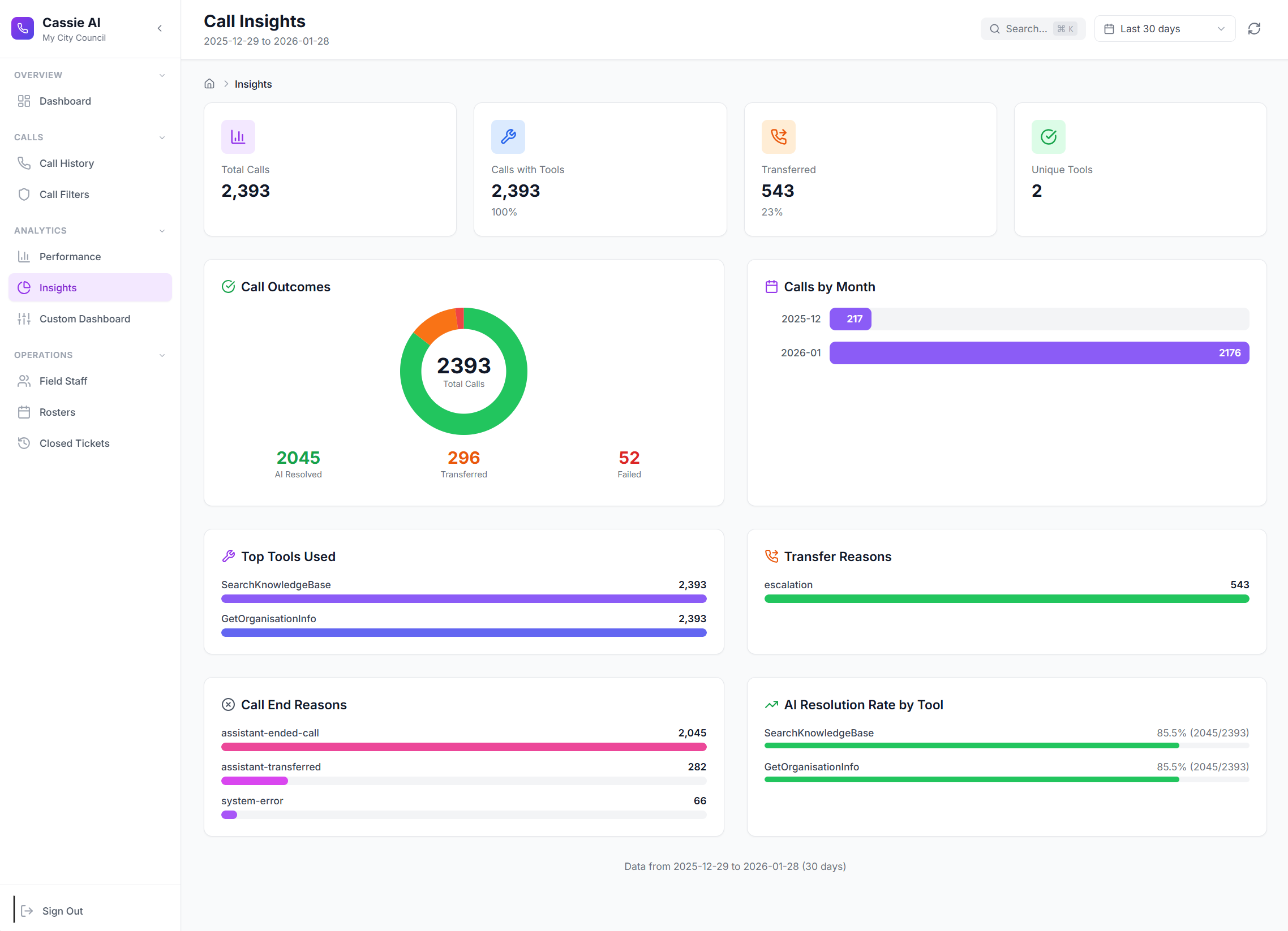Click the Transfer Reasons phone icon
1288x931 pixels.
point(771,557)
